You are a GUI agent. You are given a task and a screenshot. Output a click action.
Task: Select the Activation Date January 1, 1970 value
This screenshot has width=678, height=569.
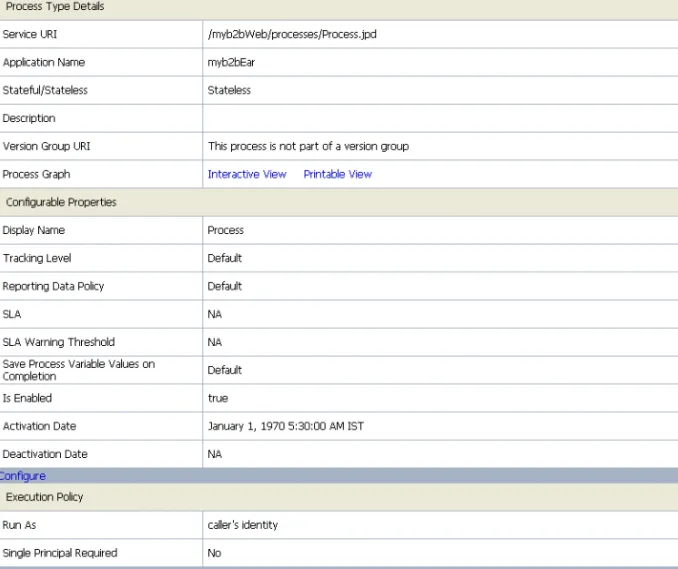pyautogui.click(x=286, y=426)
